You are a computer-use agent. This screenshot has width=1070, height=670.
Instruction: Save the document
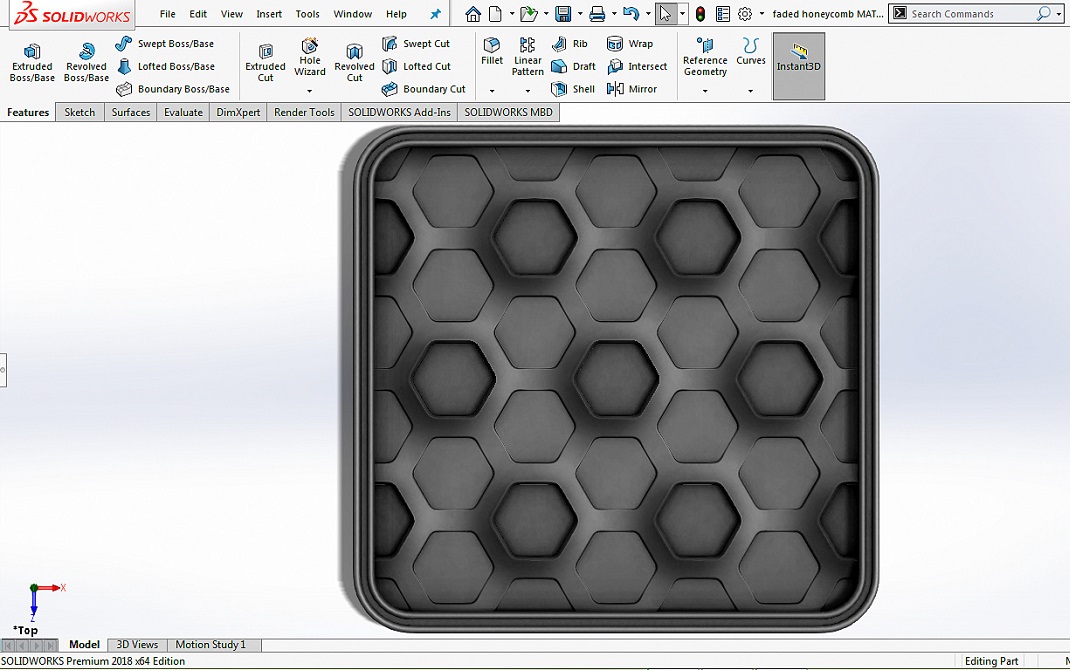click(x=563, y=14)
